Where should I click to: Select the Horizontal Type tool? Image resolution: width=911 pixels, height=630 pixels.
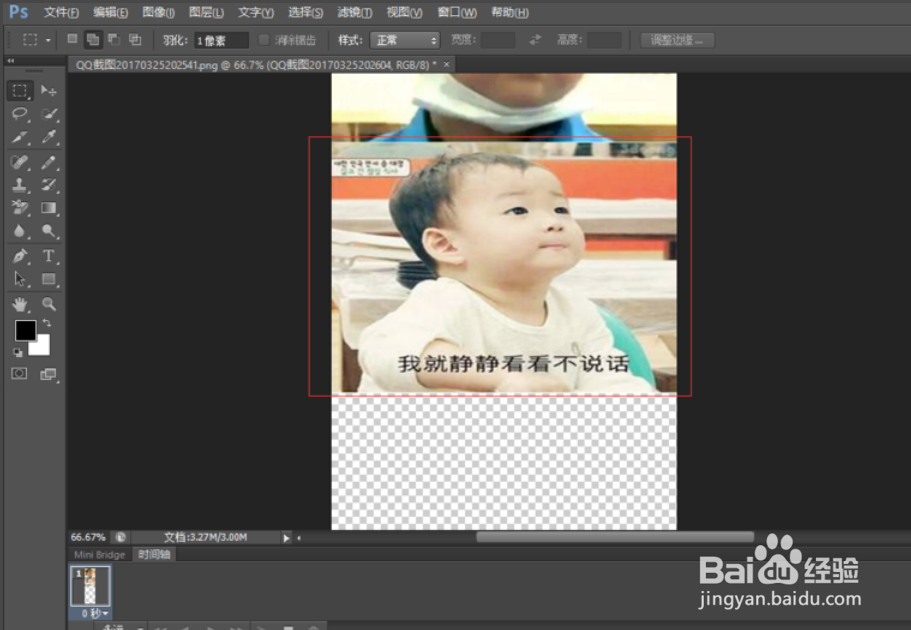tap(49, 256)
